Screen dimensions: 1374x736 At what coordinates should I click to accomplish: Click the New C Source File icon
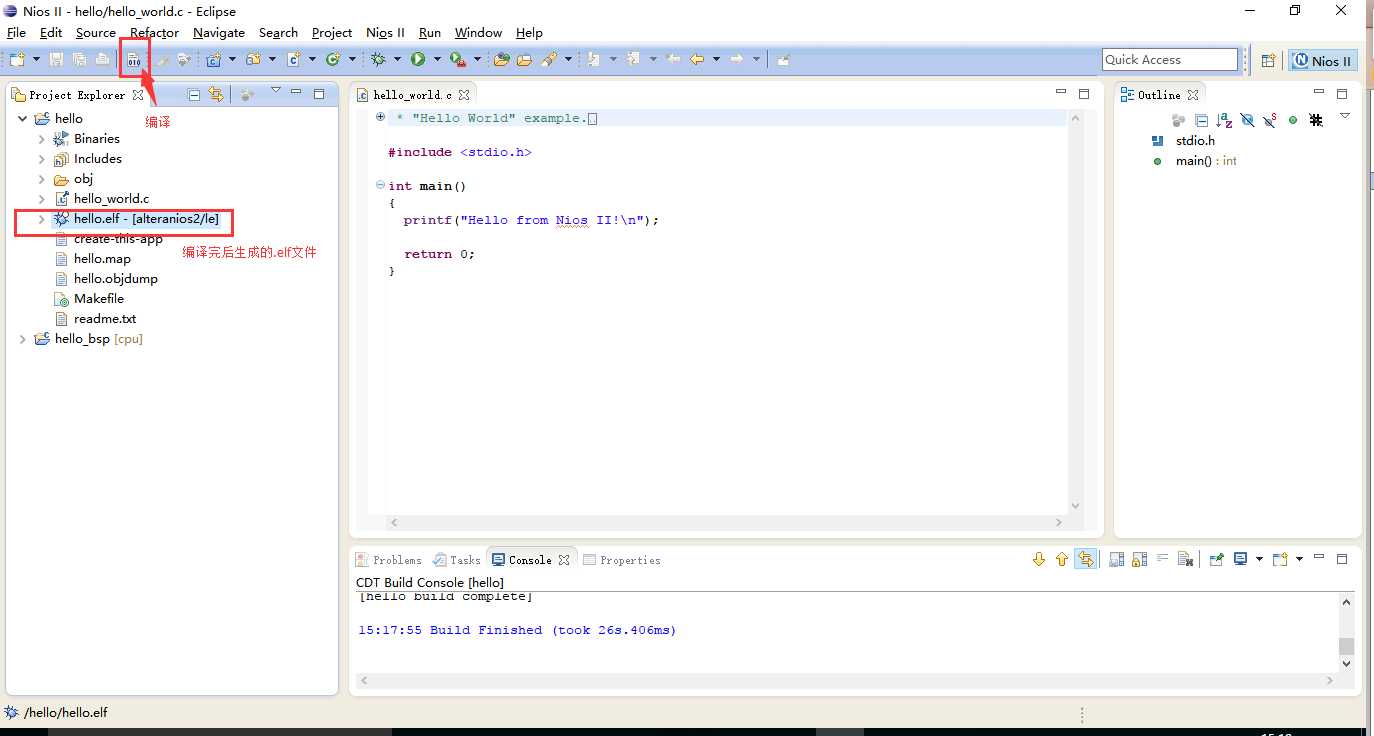(294, 59)
